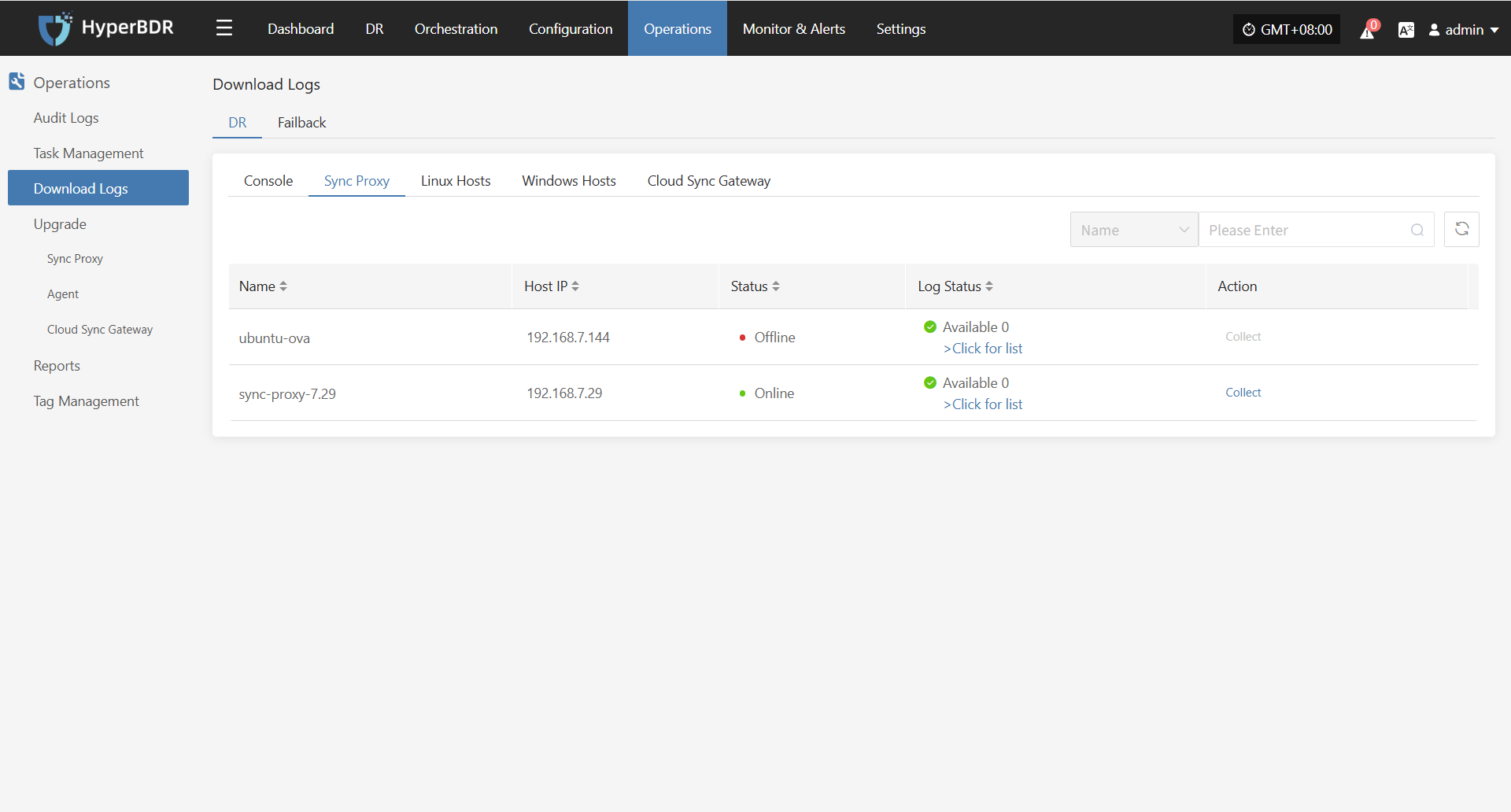The height and width of the screenshot is (812, 1511).
Task: Click host IP 192.168.7.144
Action: click(x=568, y=338)
